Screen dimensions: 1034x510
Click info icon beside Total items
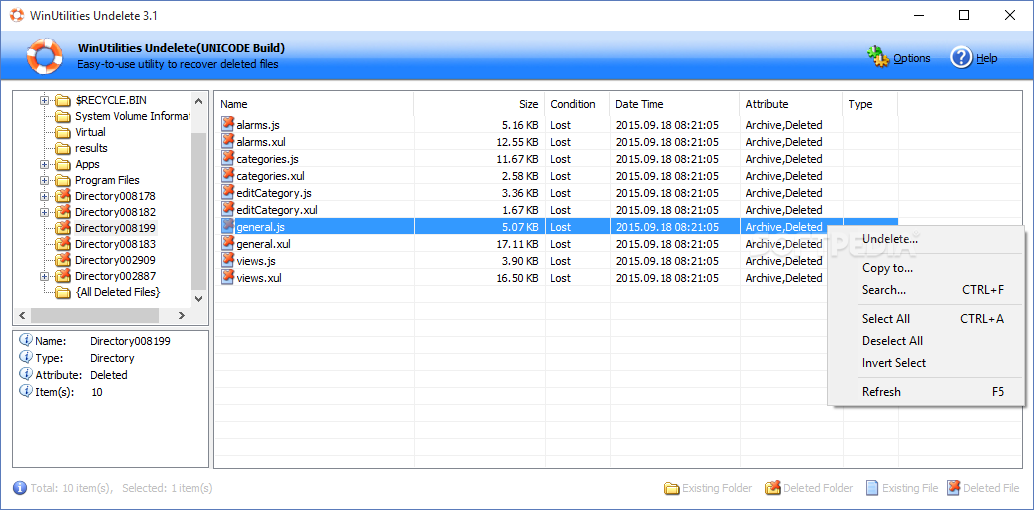click(20, 488)
